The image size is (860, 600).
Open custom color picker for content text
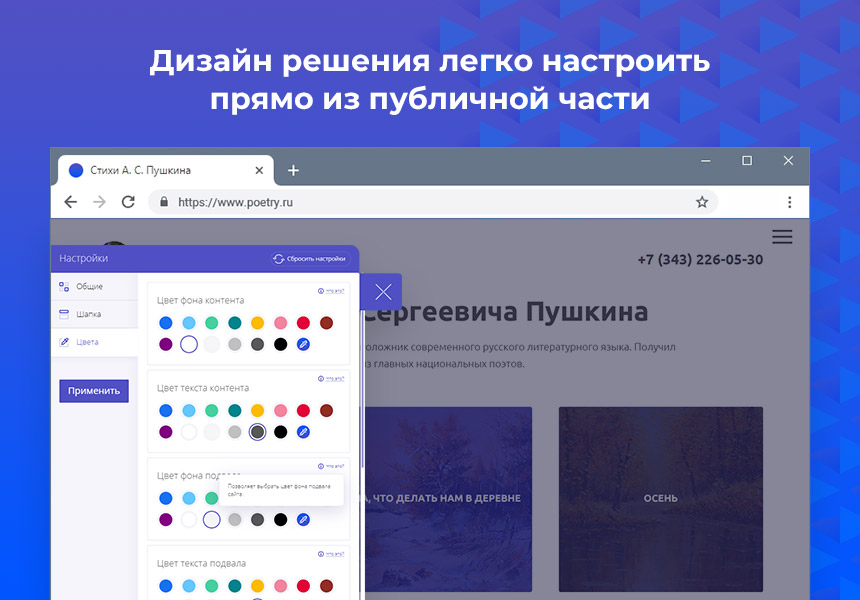point(303,432)
